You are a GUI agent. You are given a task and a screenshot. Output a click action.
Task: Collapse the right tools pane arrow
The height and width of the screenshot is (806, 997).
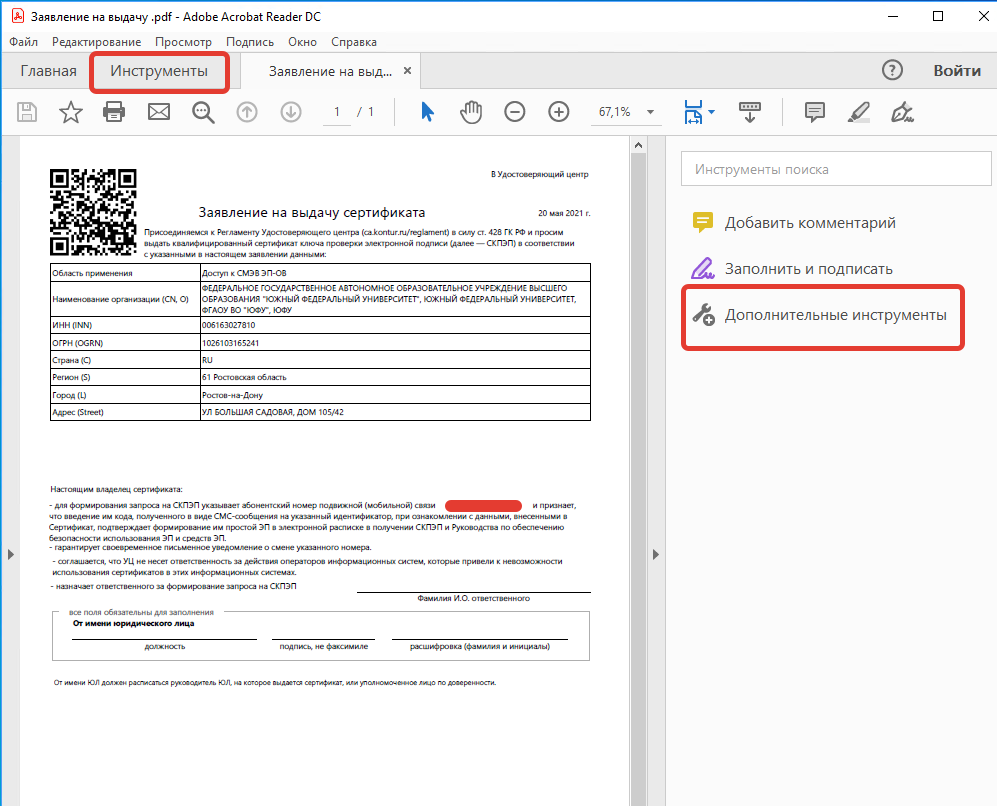[x=656, y=554]
